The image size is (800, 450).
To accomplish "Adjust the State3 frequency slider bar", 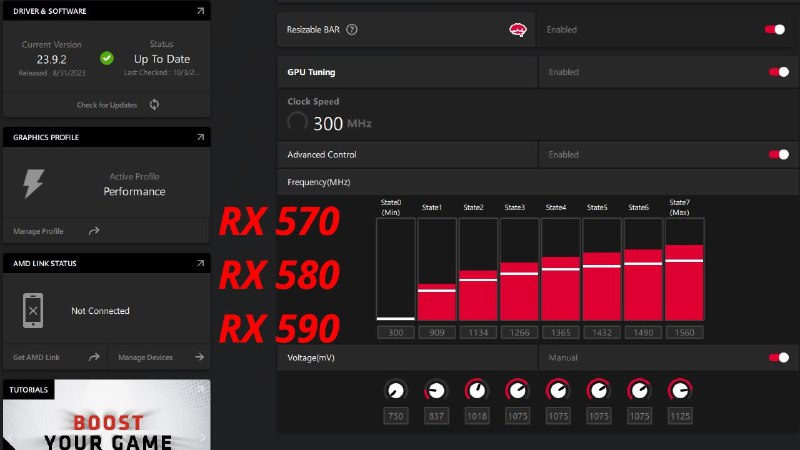I will click(x=519, y=269).
